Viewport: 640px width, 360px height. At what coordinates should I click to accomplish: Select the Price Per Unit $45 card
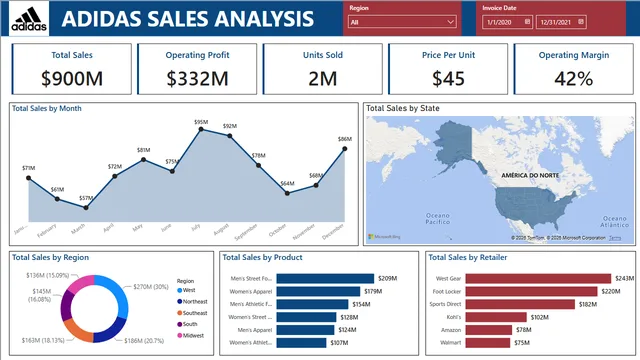[448, 69]
